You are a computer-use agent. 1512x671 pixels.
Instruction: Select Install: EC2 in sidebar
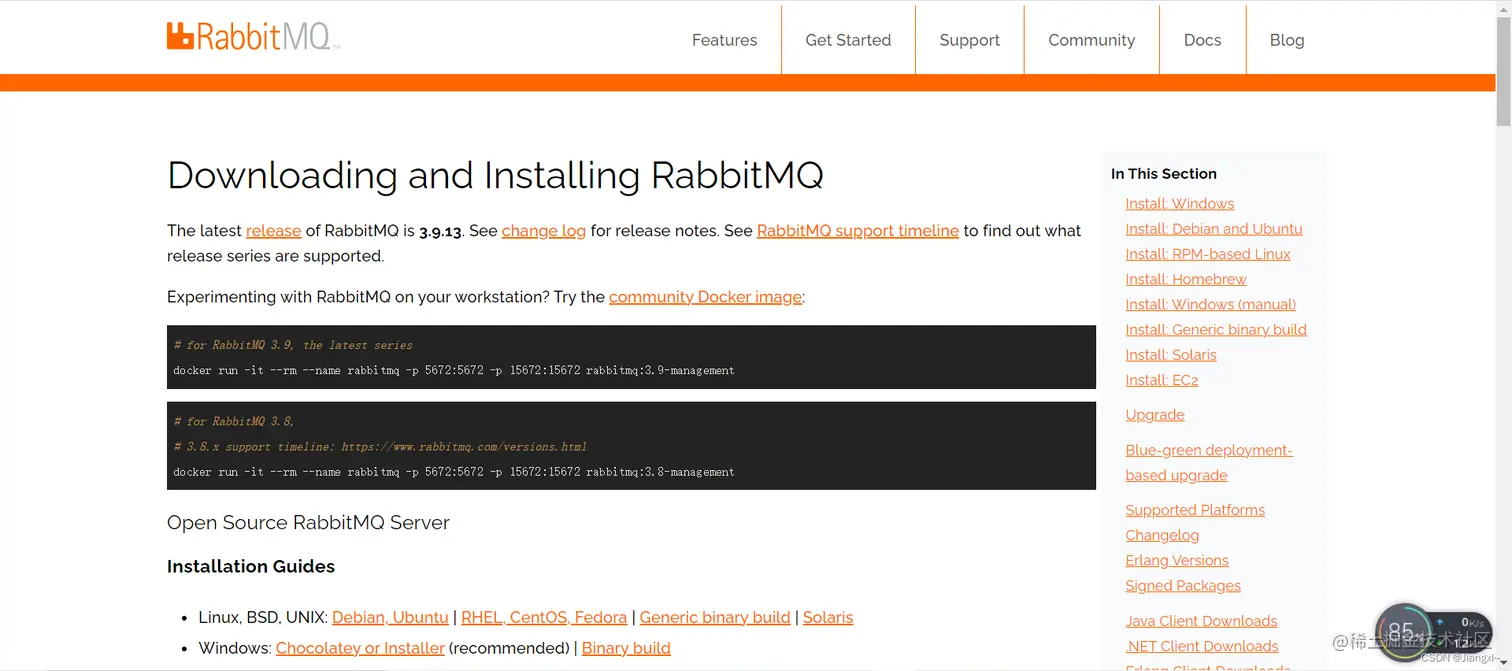tap(1162, 380)
